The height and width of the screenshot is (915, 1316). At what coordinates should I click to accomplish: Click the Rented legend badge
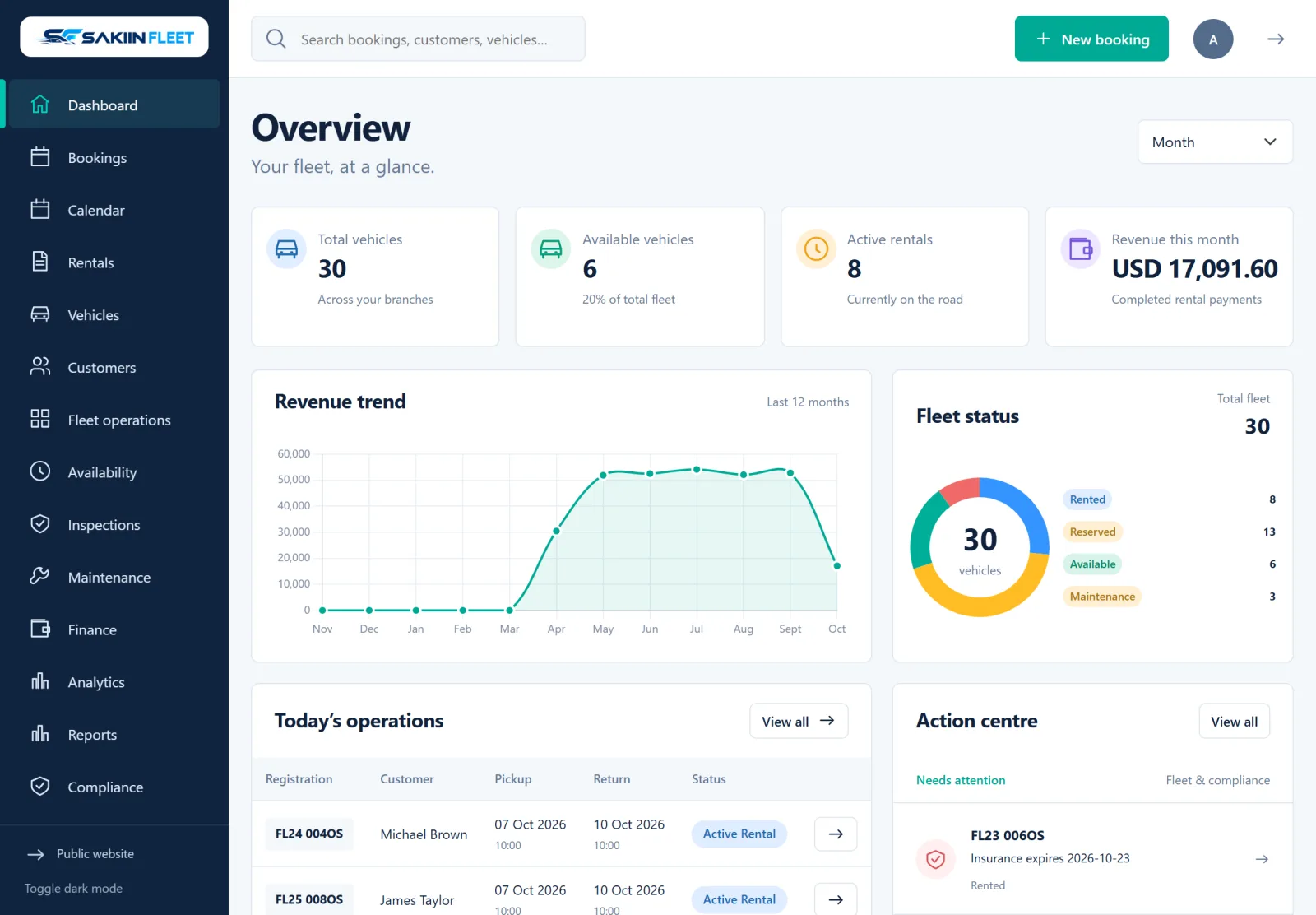pyautogui.click(x=1087, y=499)
